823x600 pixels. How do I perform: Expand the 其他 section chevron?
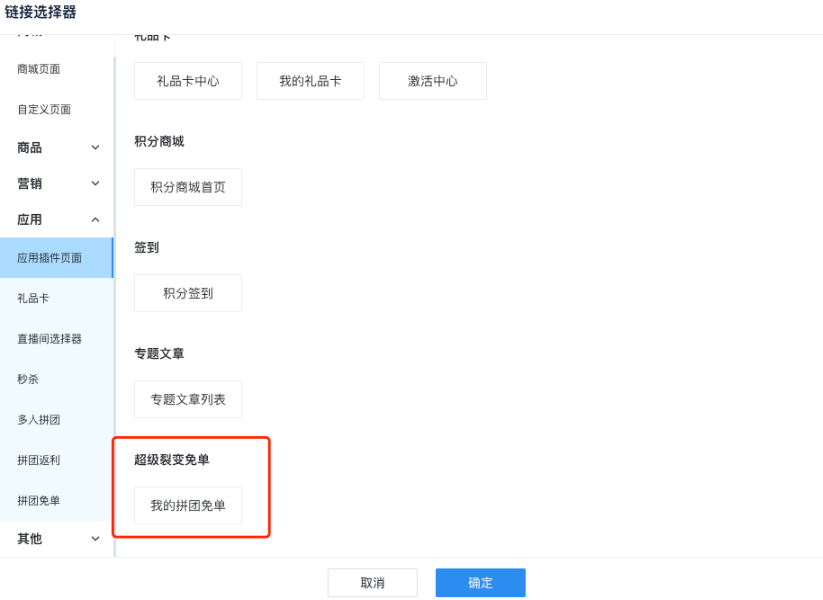pos(96,539)
